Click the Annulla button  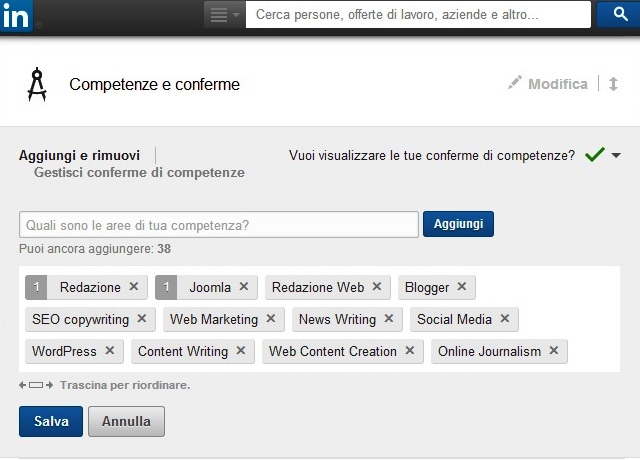pos(127,421)
